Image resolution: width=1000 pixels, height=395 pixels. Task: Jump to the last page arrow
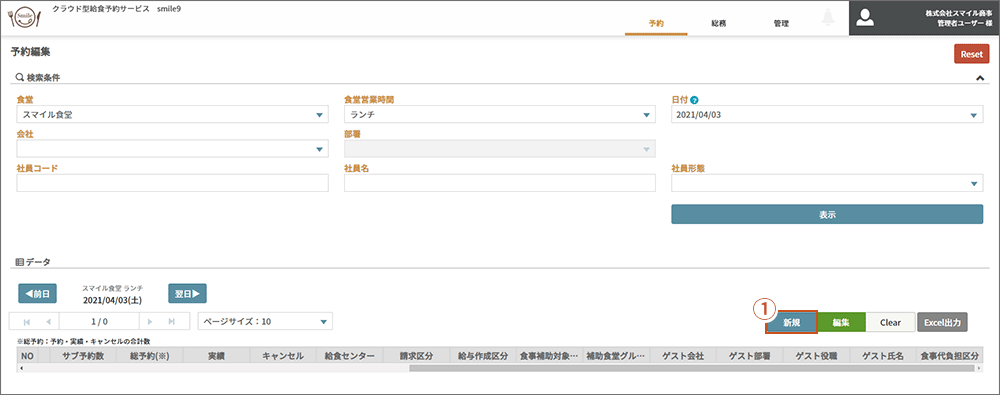[172, 322]
